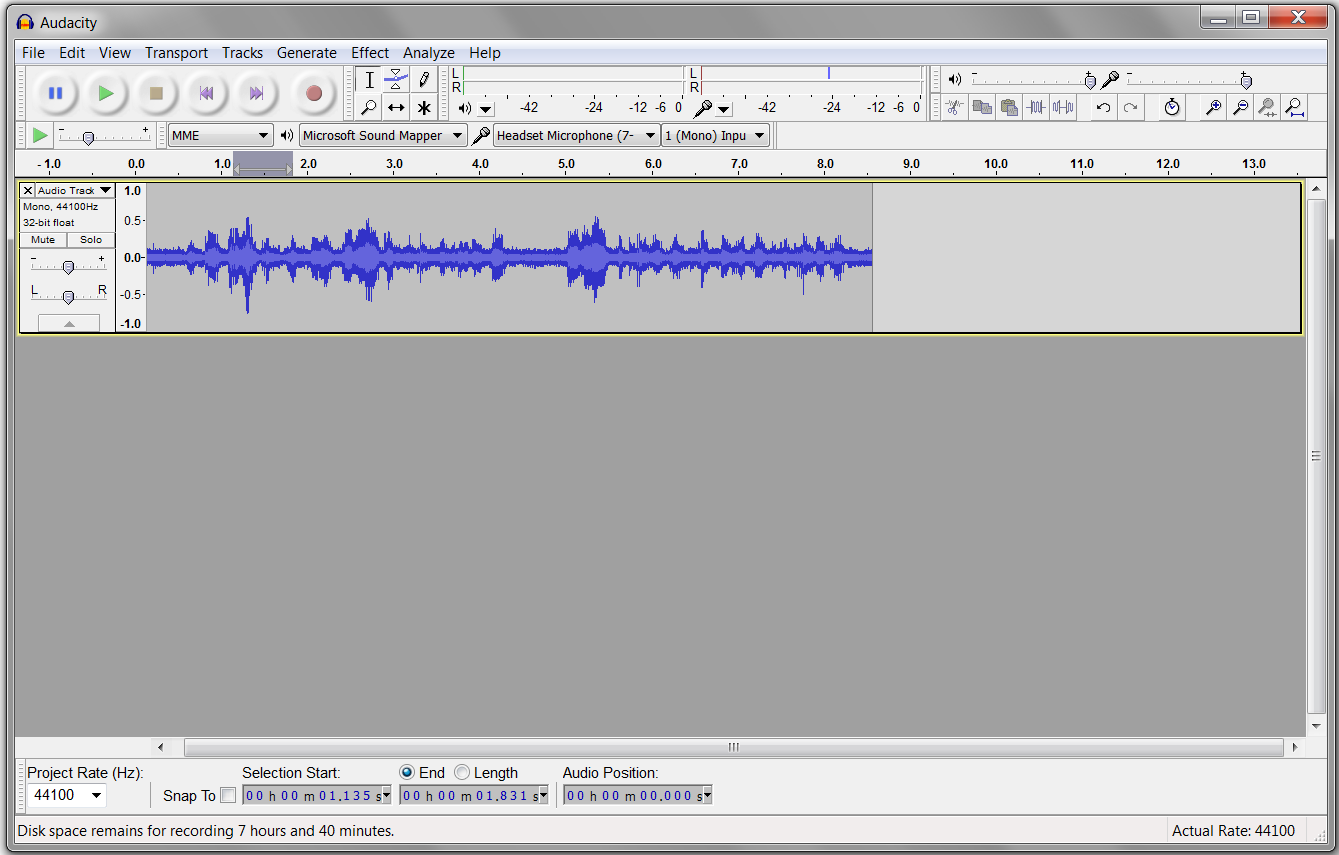Click the Selection Start time field
Screen dimensions: 1339x855
[317, 795]
